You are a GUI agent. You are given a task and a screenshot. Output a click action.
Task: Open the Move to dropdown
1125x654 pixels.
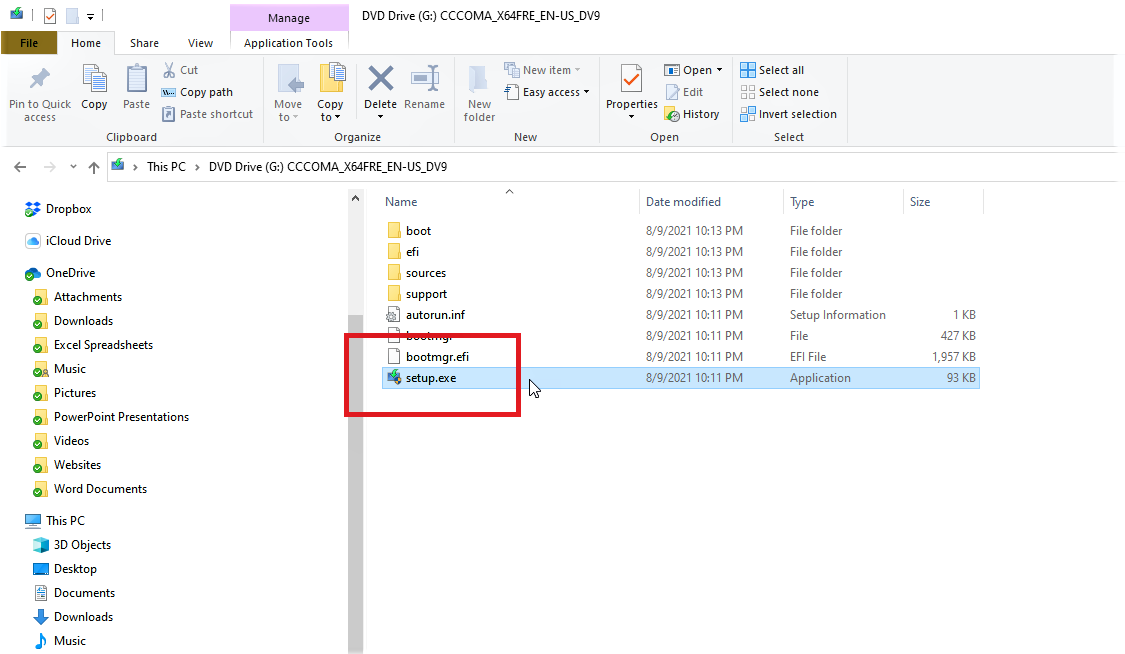(288, 95)
